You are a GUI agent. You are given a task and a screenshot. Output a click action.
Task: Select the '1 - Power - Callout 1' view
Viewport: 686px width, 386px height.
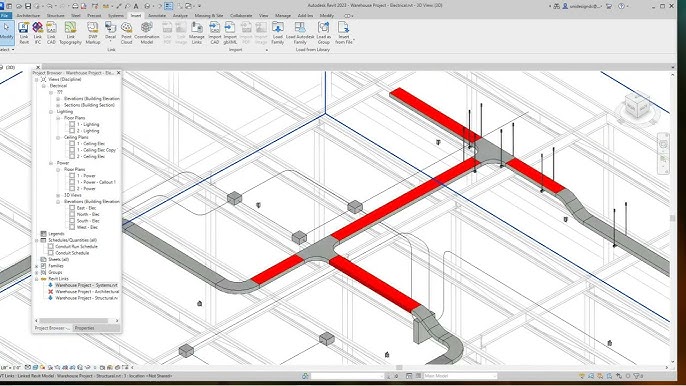click(96, 182)
